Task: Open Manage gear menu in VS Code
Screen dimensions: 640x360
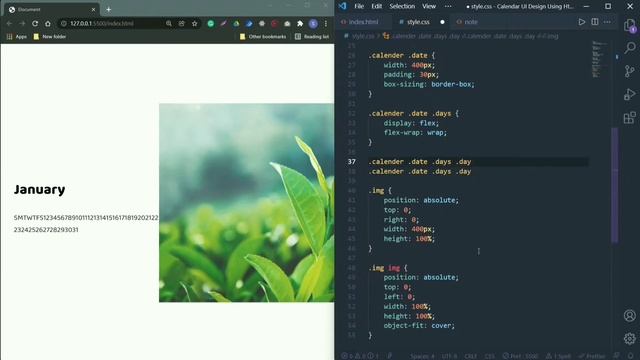Action: point(630,338)
